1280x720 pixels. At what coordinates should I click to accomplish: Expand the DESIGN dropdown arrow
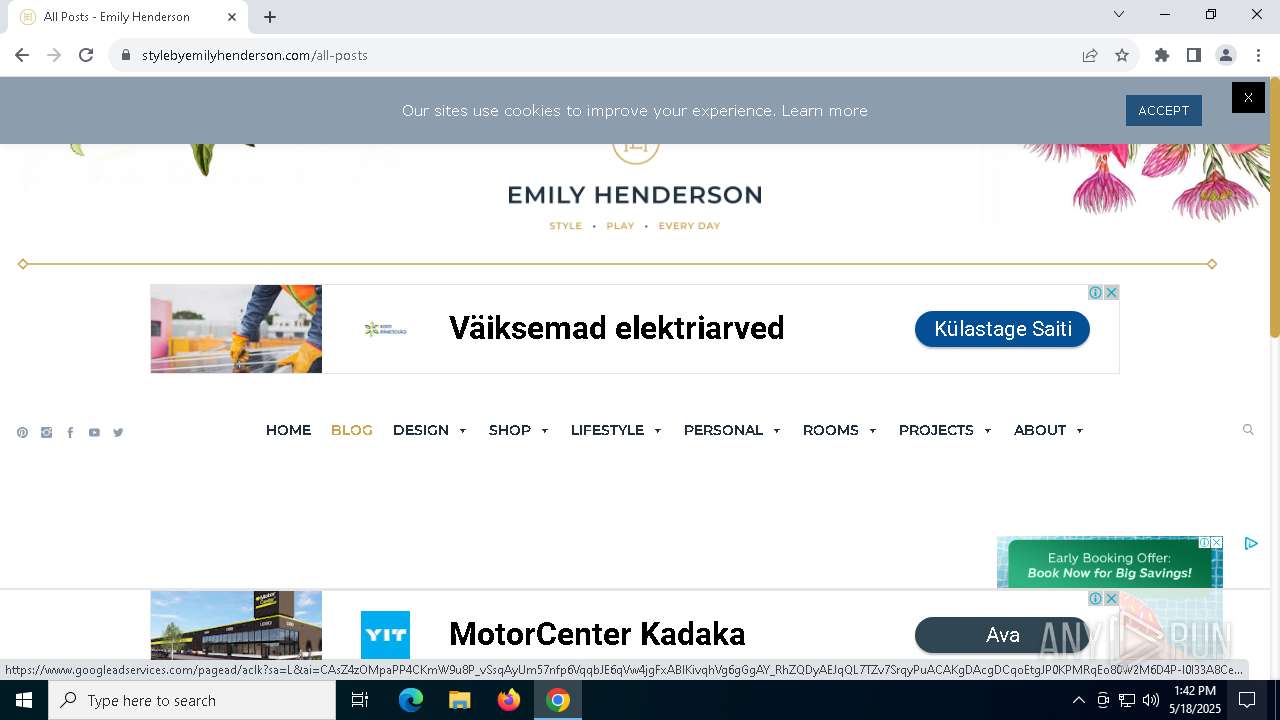coord(463,431)
